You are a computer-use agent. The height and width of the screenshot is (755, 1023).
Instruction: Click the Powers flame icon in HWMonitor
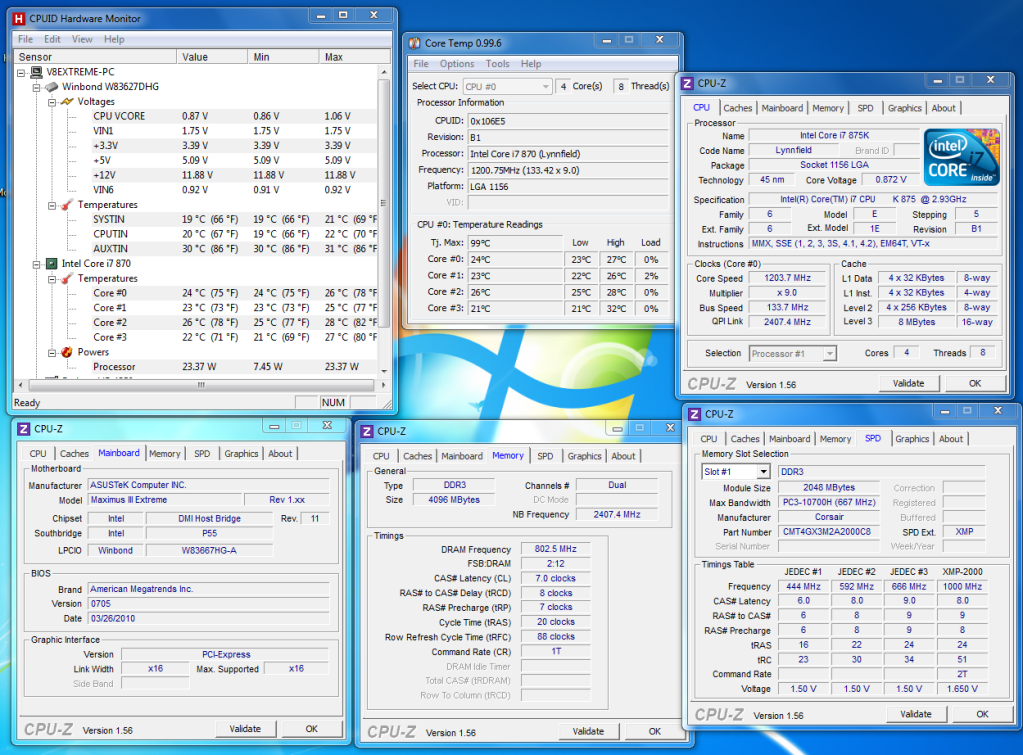(x=67, y=352)
